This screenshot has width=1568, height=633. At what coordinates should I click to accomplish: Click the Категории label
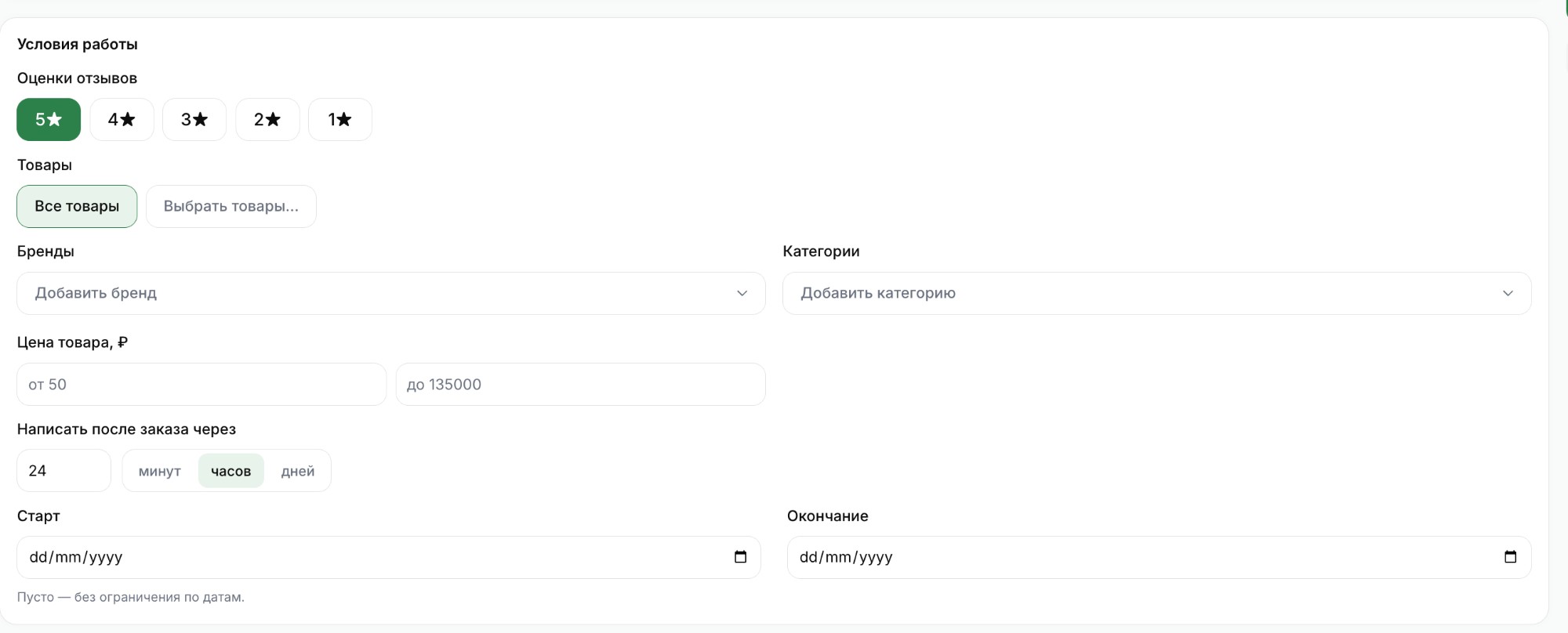point(821,251)
